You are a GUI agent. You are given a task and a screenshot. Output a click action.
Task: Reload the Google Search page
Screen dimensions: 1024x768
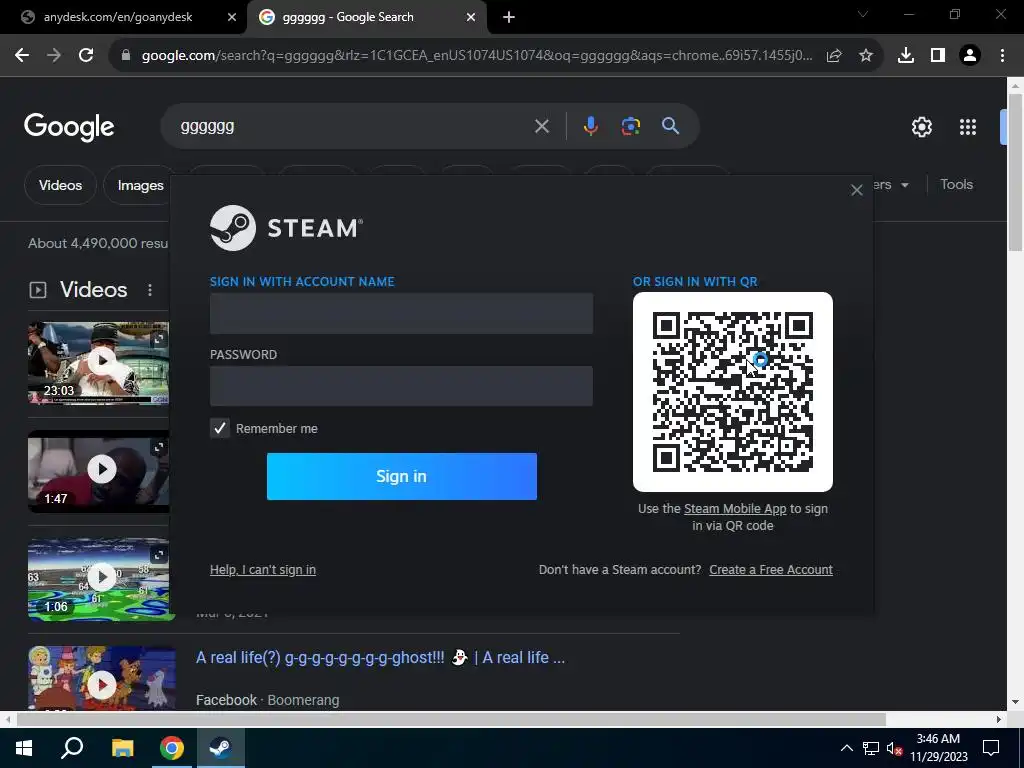(86, 56)
